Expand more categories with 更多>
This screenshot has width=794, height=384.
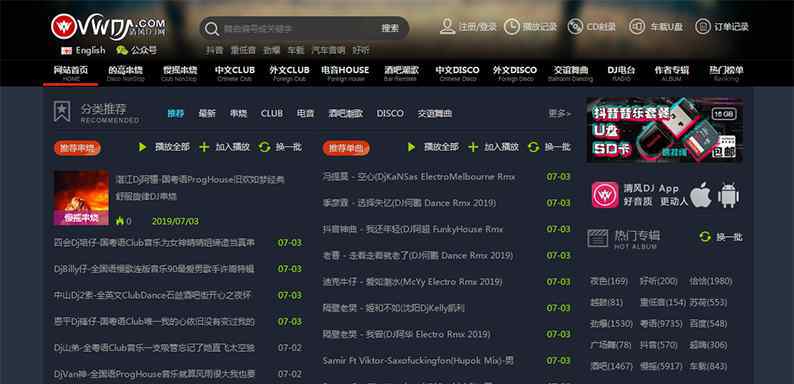click(x=560, y=113)
